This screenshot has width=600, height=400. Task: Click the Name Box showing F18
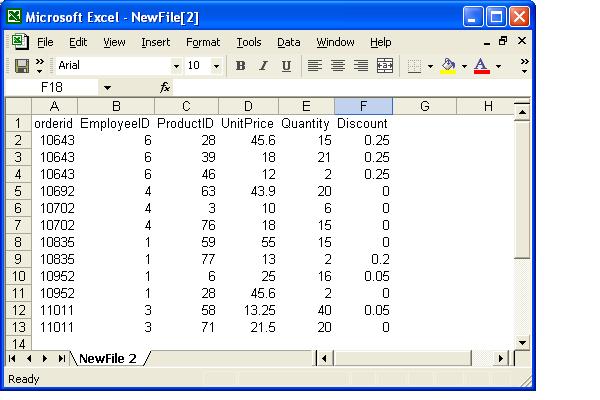pos(52,88)
